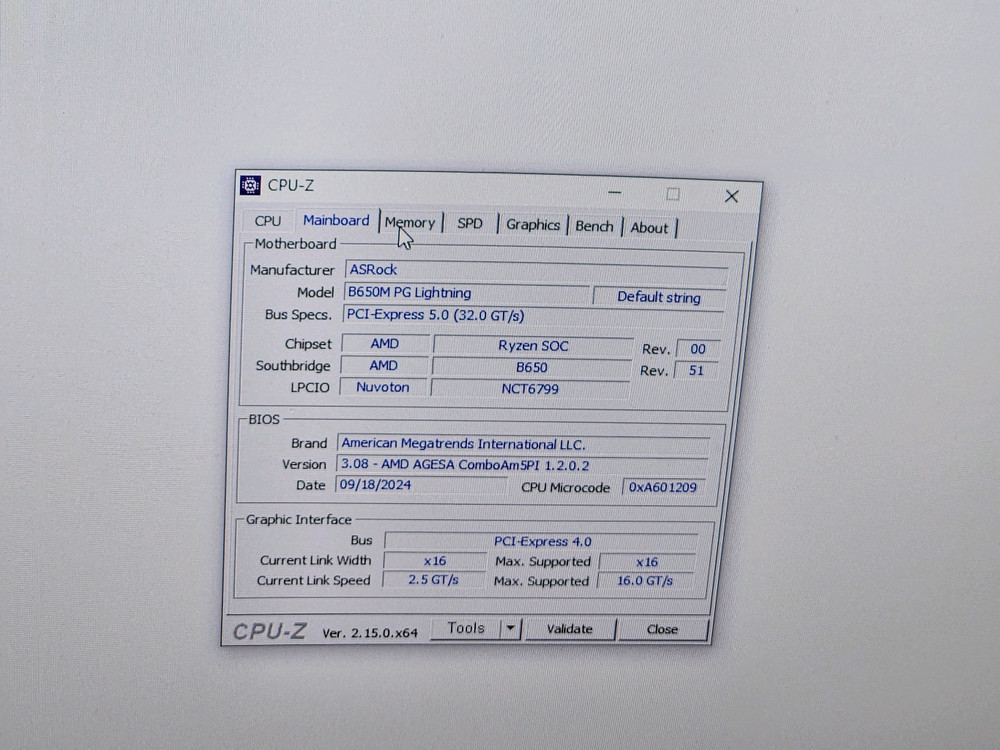The image size is (1000, 750).
Task: Click the Tools button
Action: (466, 627)
